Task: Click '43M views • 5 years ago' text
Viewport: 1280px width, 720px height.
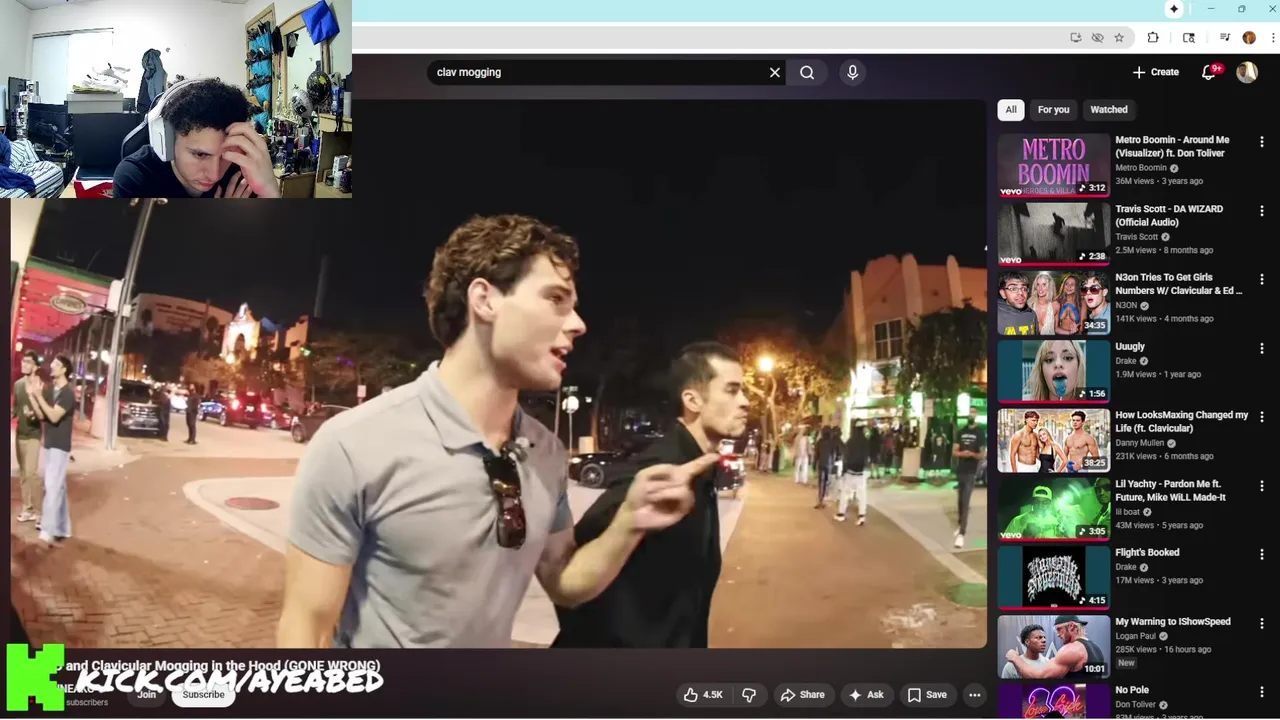Action: (1159, 525)
